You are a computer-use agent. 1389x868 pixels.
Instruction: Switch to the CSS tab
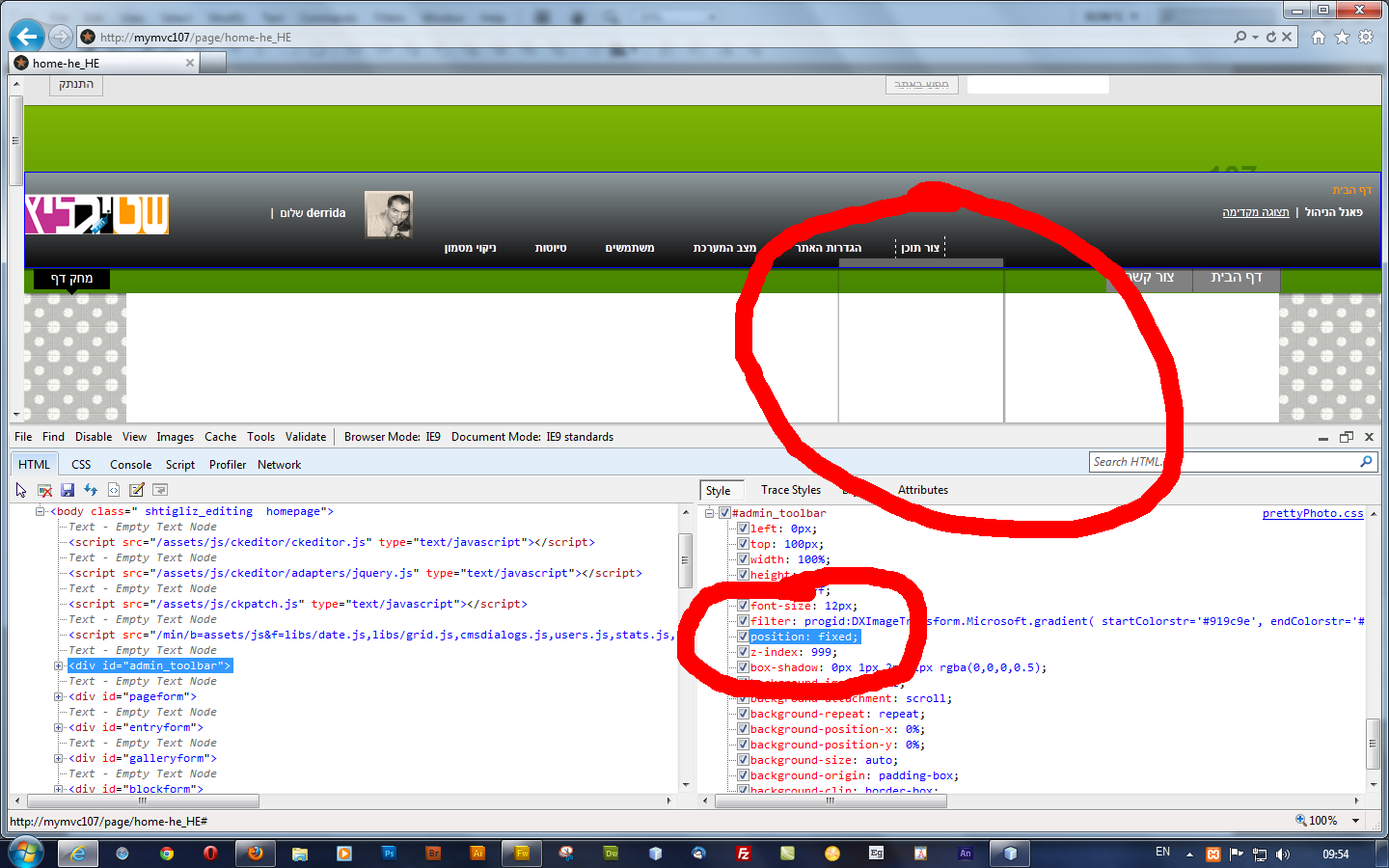click(x=81, y=465)
